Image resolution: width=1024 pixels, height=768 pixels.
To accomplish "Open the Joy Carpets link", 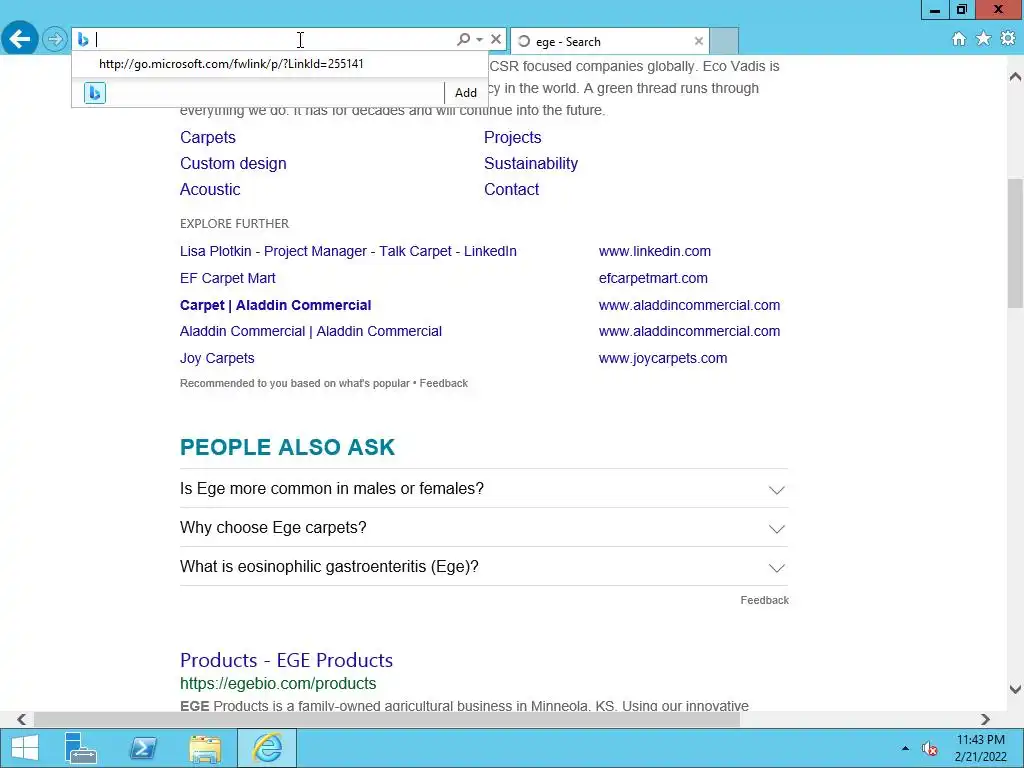I will coord(217,358).
